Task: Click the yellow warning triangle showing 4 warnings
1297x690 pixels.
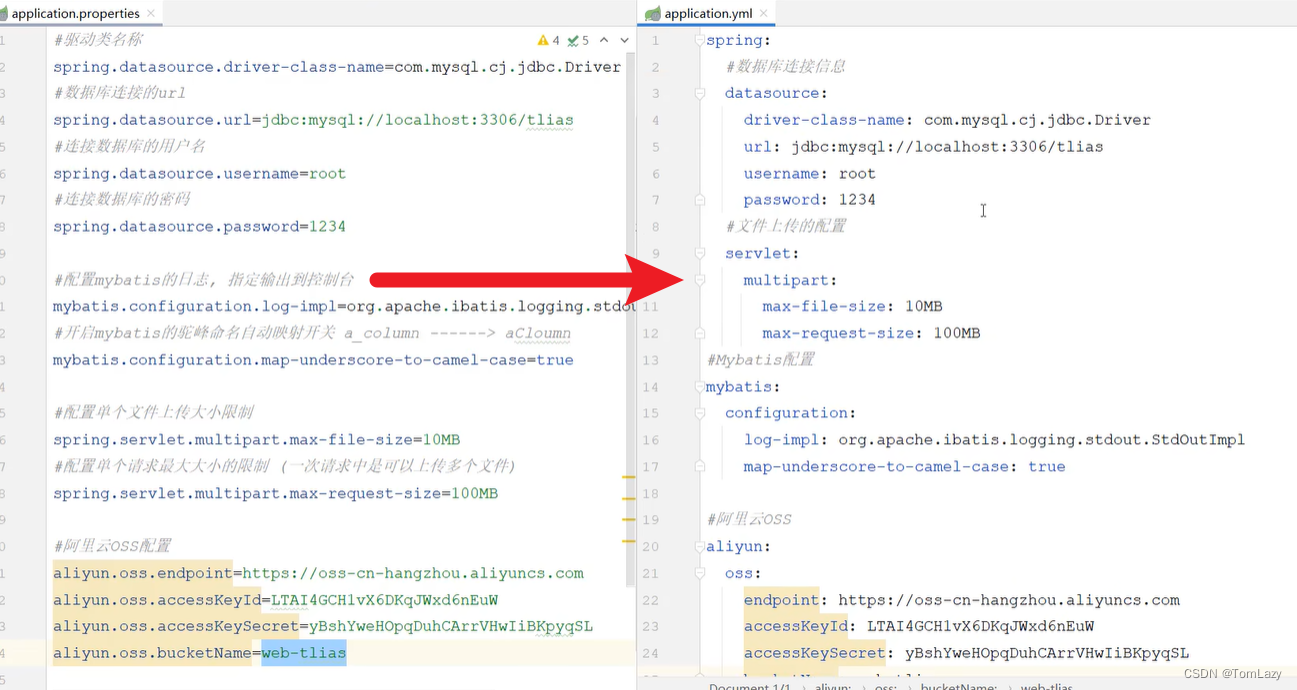Action: coord(545,40)
